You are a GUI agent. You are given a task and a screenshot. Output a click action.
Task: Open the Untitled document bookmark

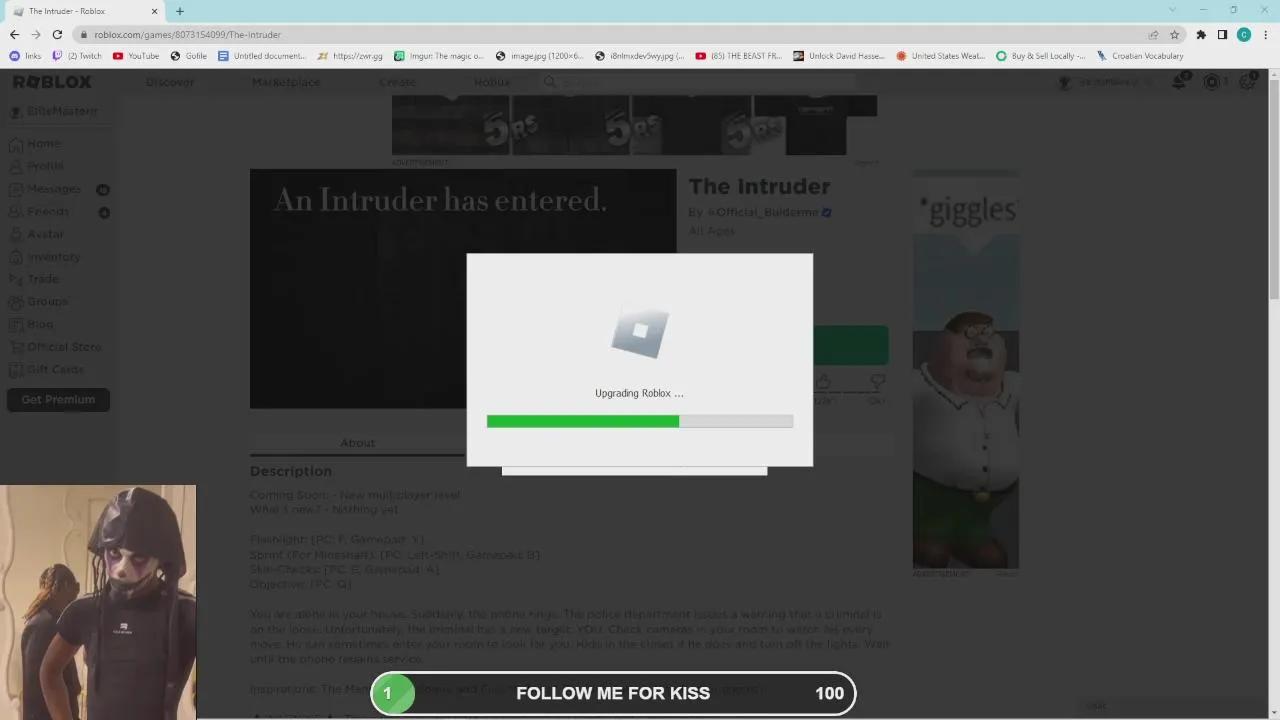[262, 56]
